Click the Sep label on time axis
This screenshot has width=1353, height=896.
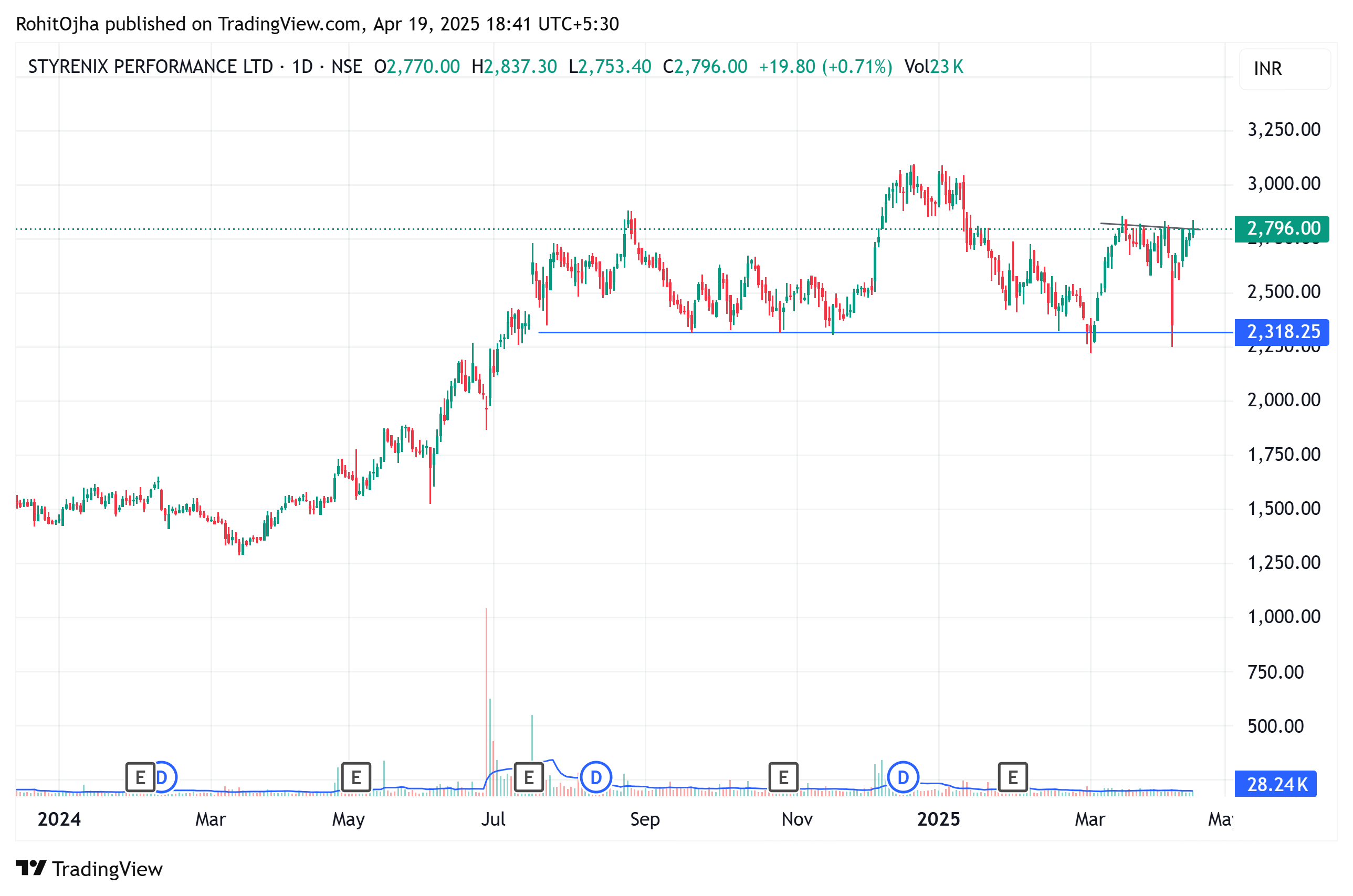pyautogui.click(x=645, y=820)
